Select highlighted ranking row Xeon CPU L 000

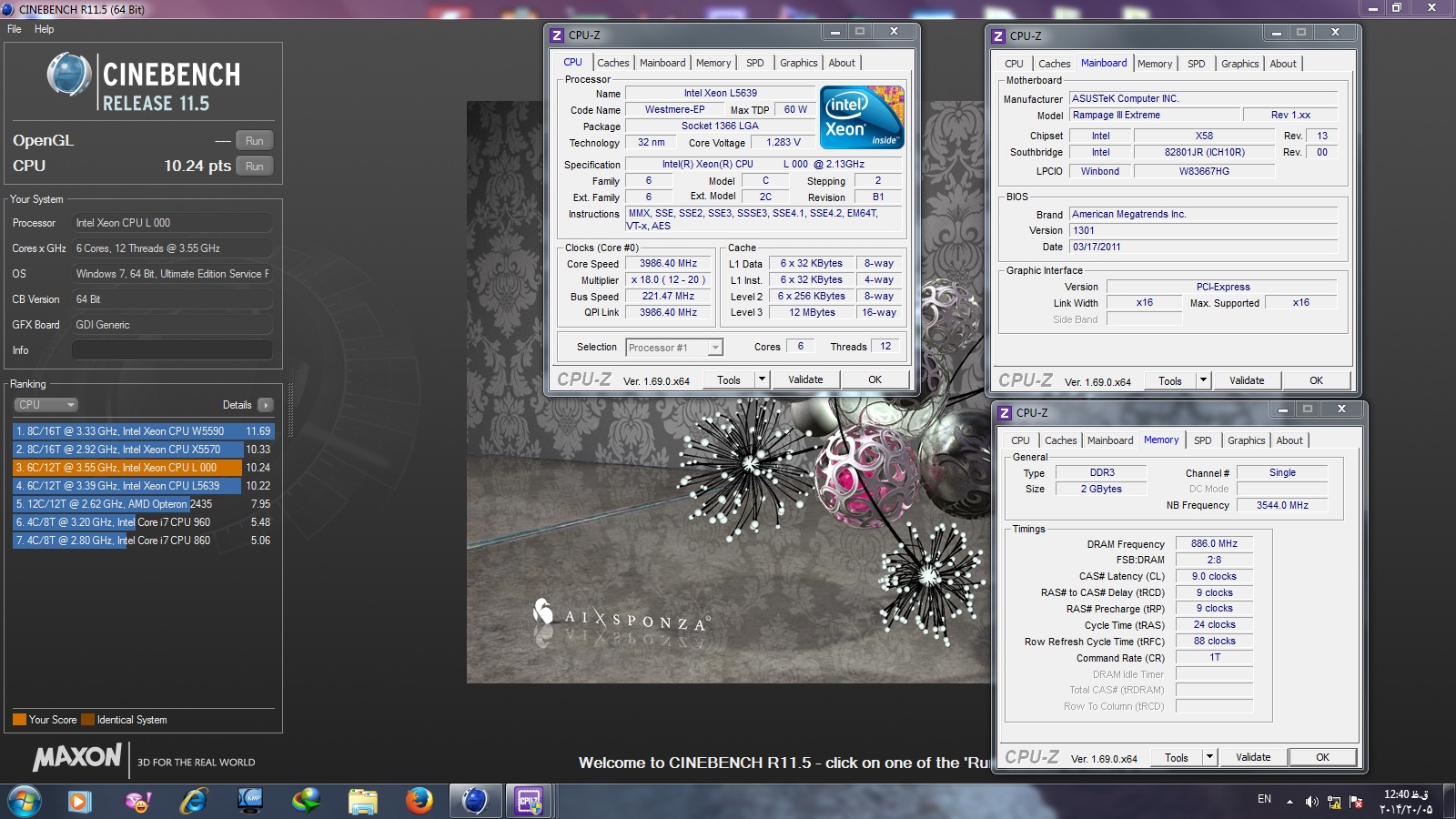click(143, 468)
